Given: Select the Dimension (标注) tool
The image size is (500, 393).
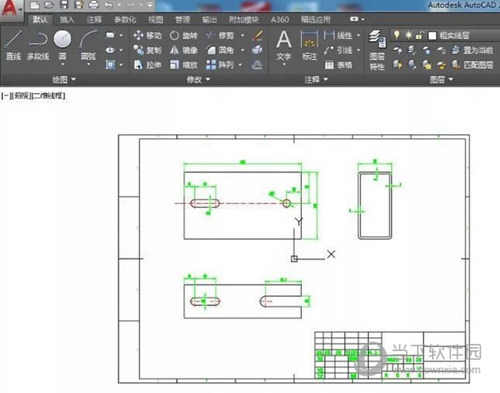Looking at the screenshot, I should click(310, 45).
